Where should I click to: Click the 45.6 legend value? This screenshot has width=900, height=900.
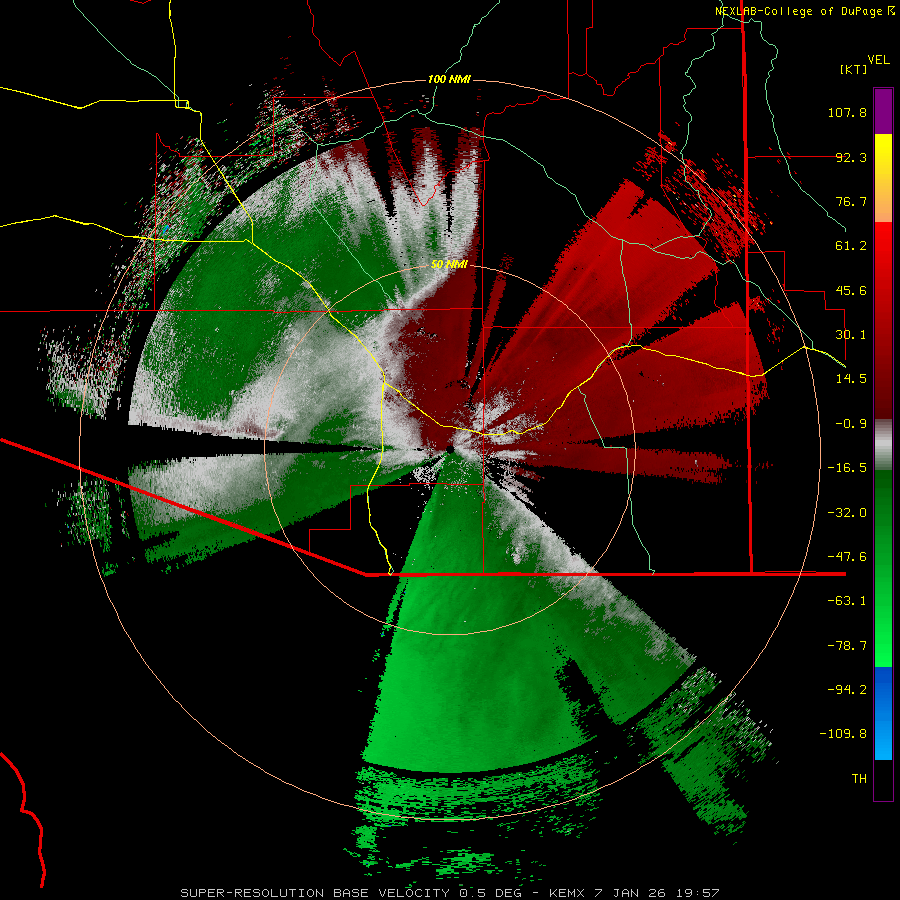851,290
